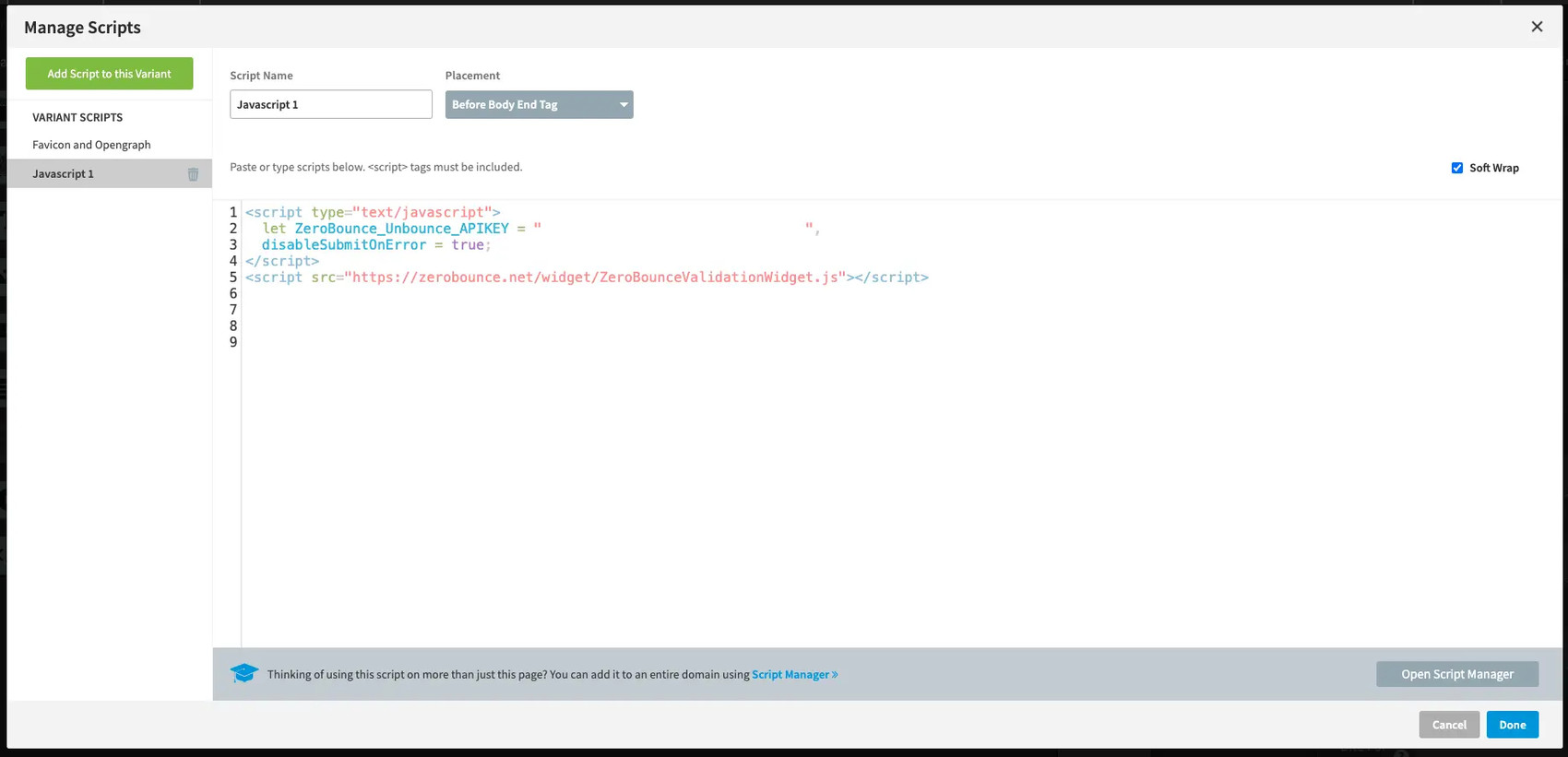
Task: Toggle the Soft Wrap checkbox
Action: coord(1457,168)
